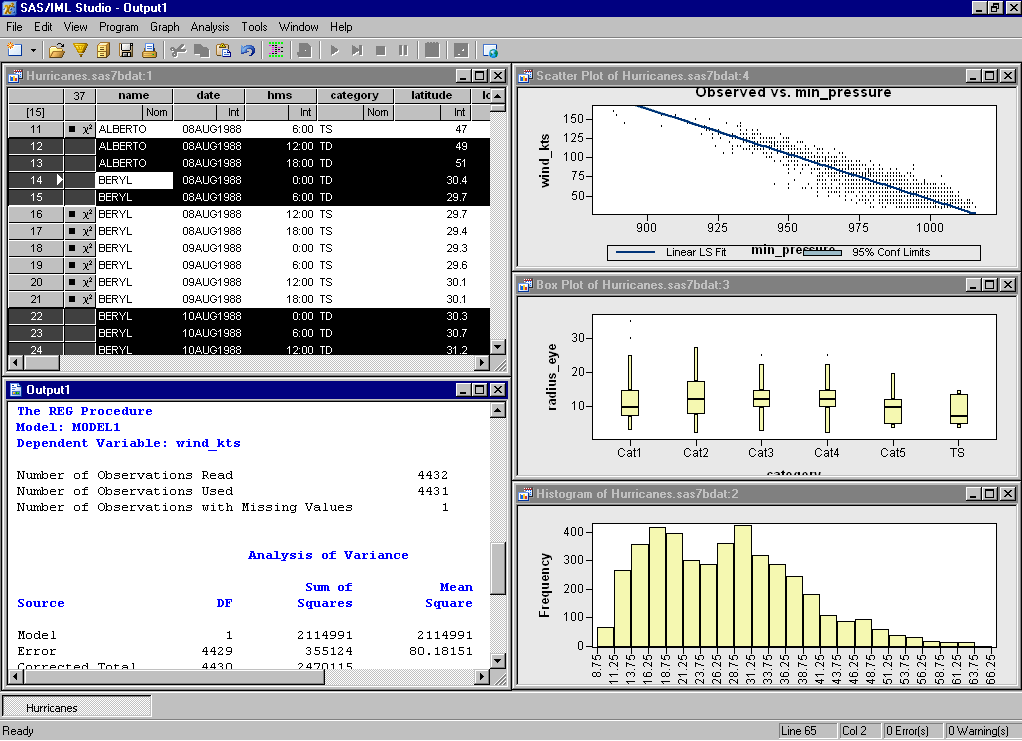Open the Edit menu
1022x741 pixels.
[43, 27]
